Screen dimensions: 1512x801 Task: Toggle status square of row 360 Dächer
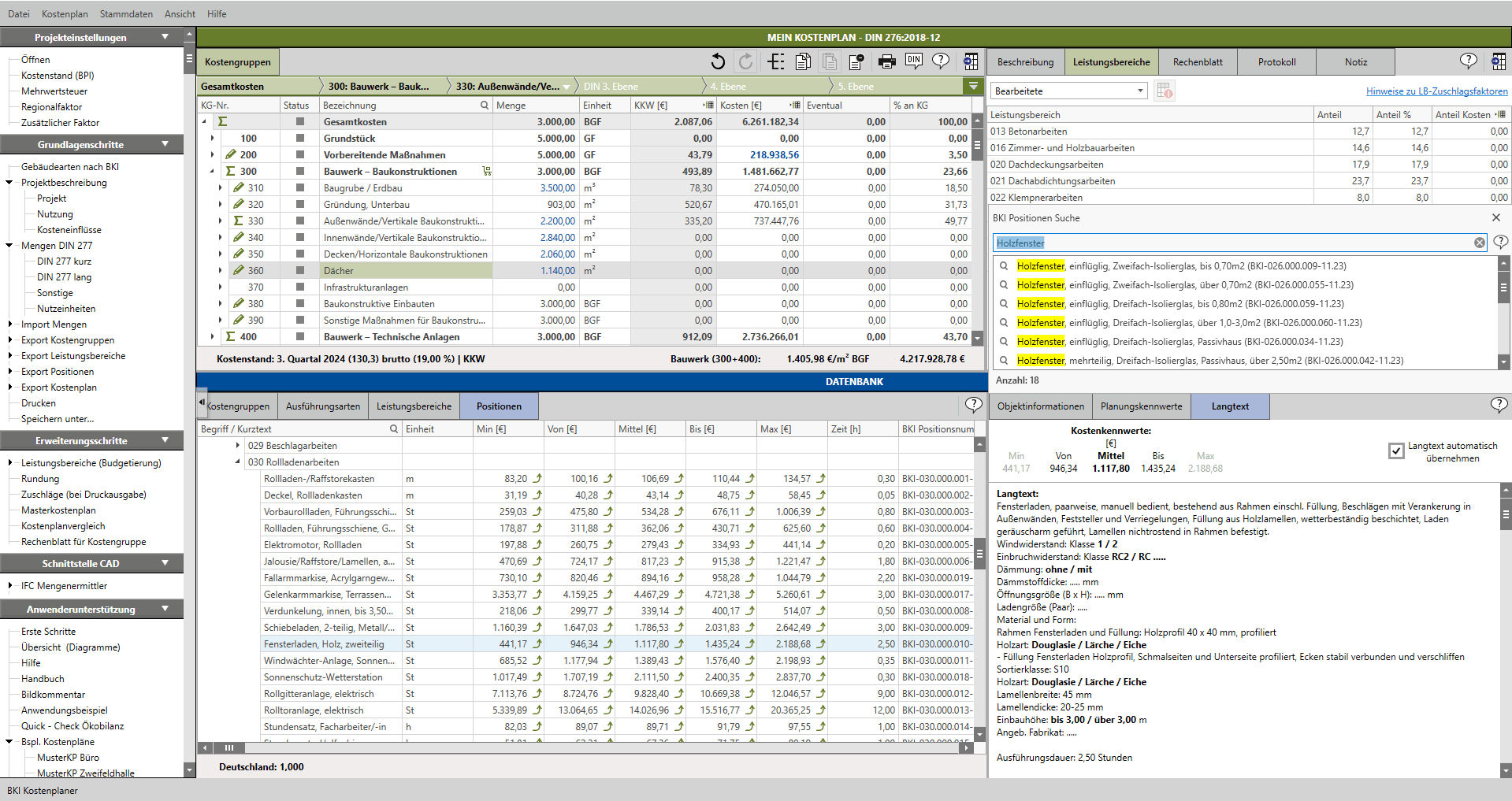[300, 270]
